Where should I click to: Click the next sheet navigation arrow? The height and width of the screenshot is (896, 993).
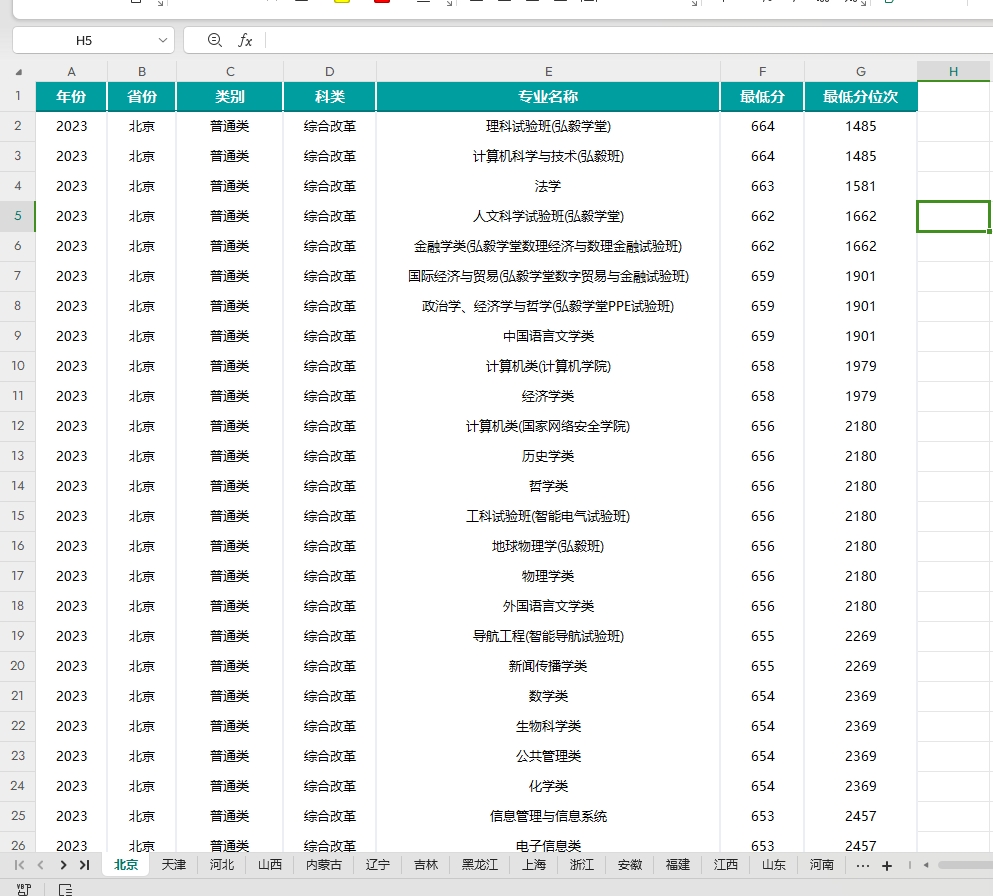tap(62, 865)
